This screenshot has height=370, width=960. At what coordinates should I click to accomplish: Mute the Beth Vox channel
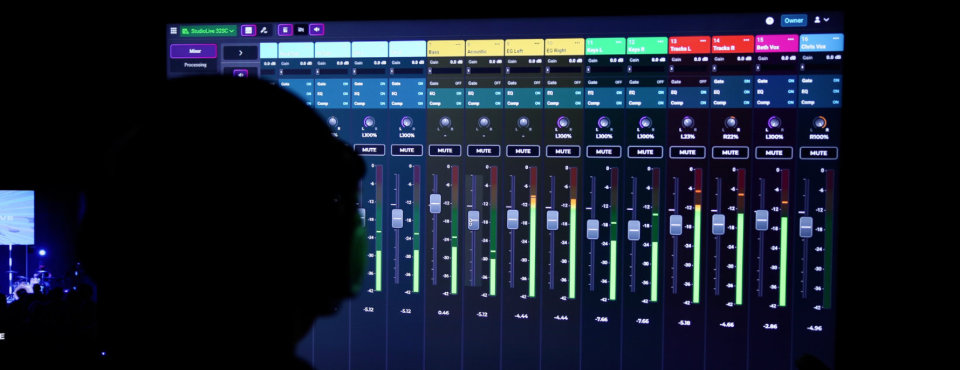click(x=774, y=153)
